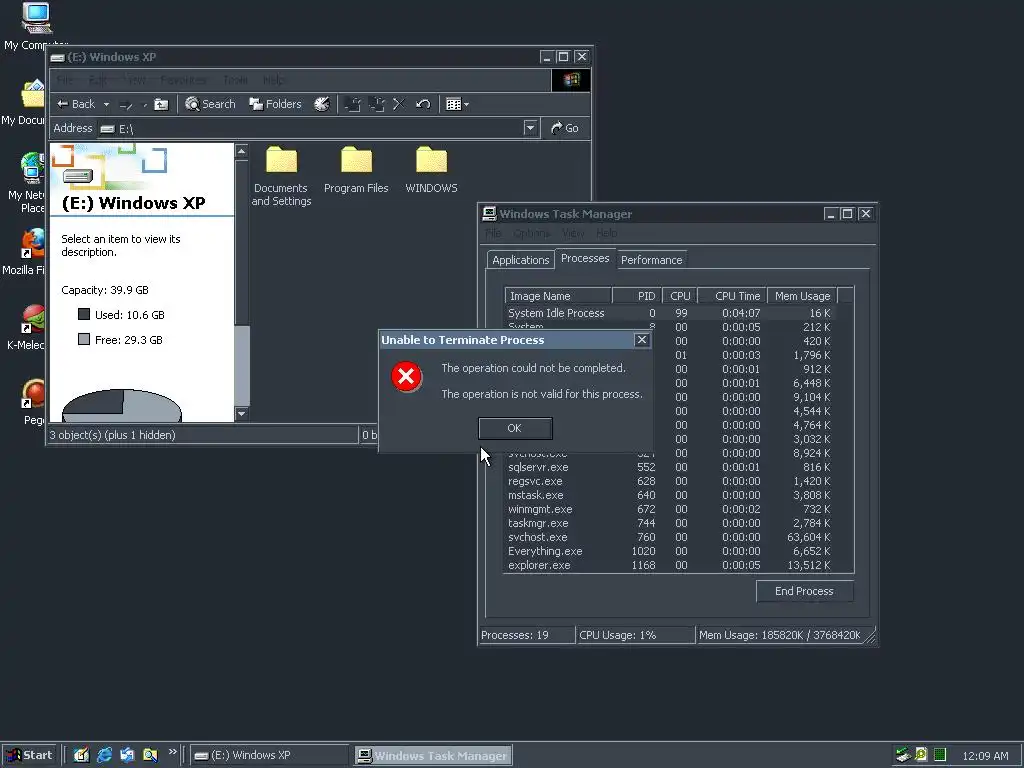
Task: Expand Quick Launch overflow chevron
Action: 172,752
